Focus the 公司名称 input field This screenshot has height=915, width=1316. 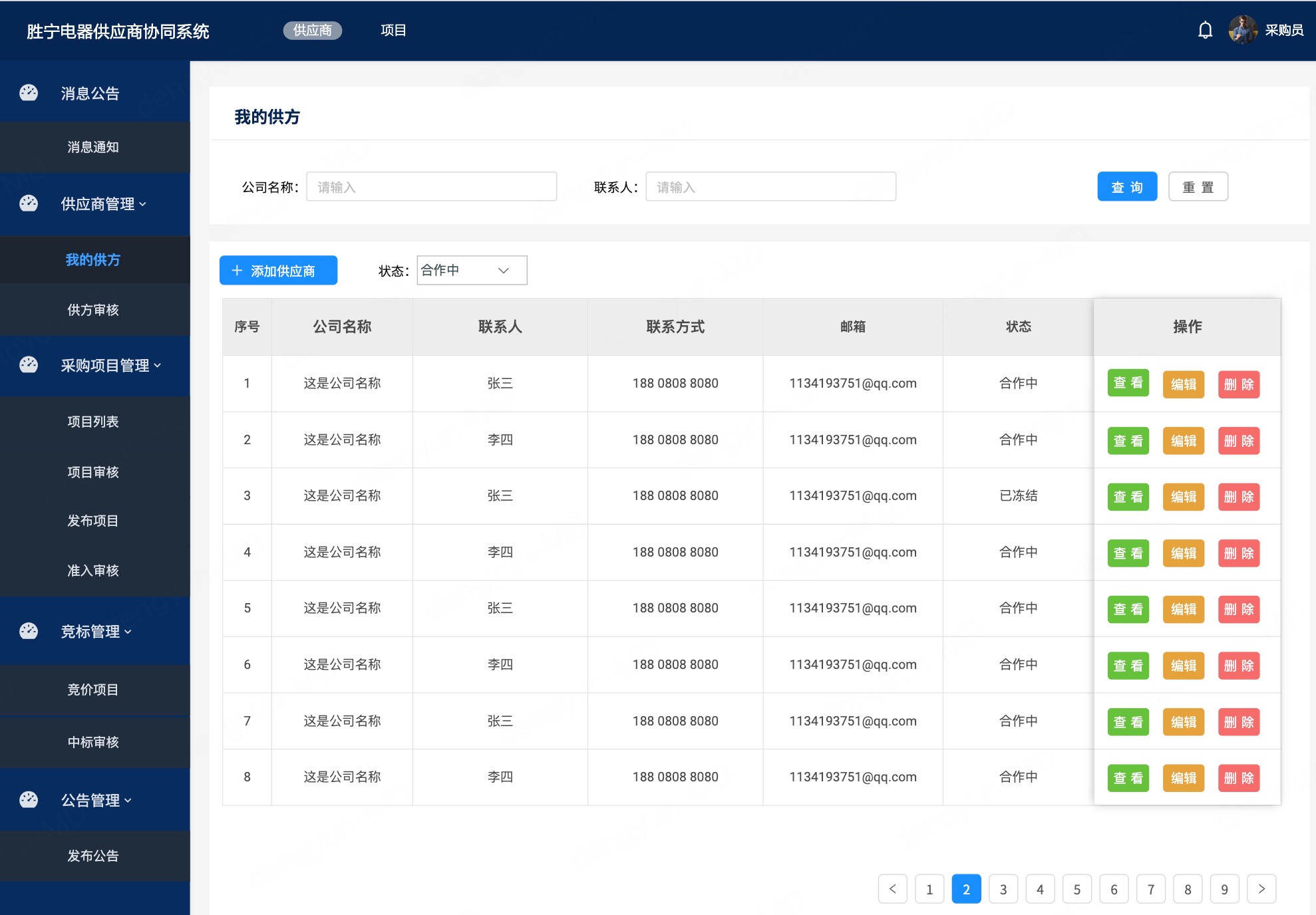click(431, 187)
